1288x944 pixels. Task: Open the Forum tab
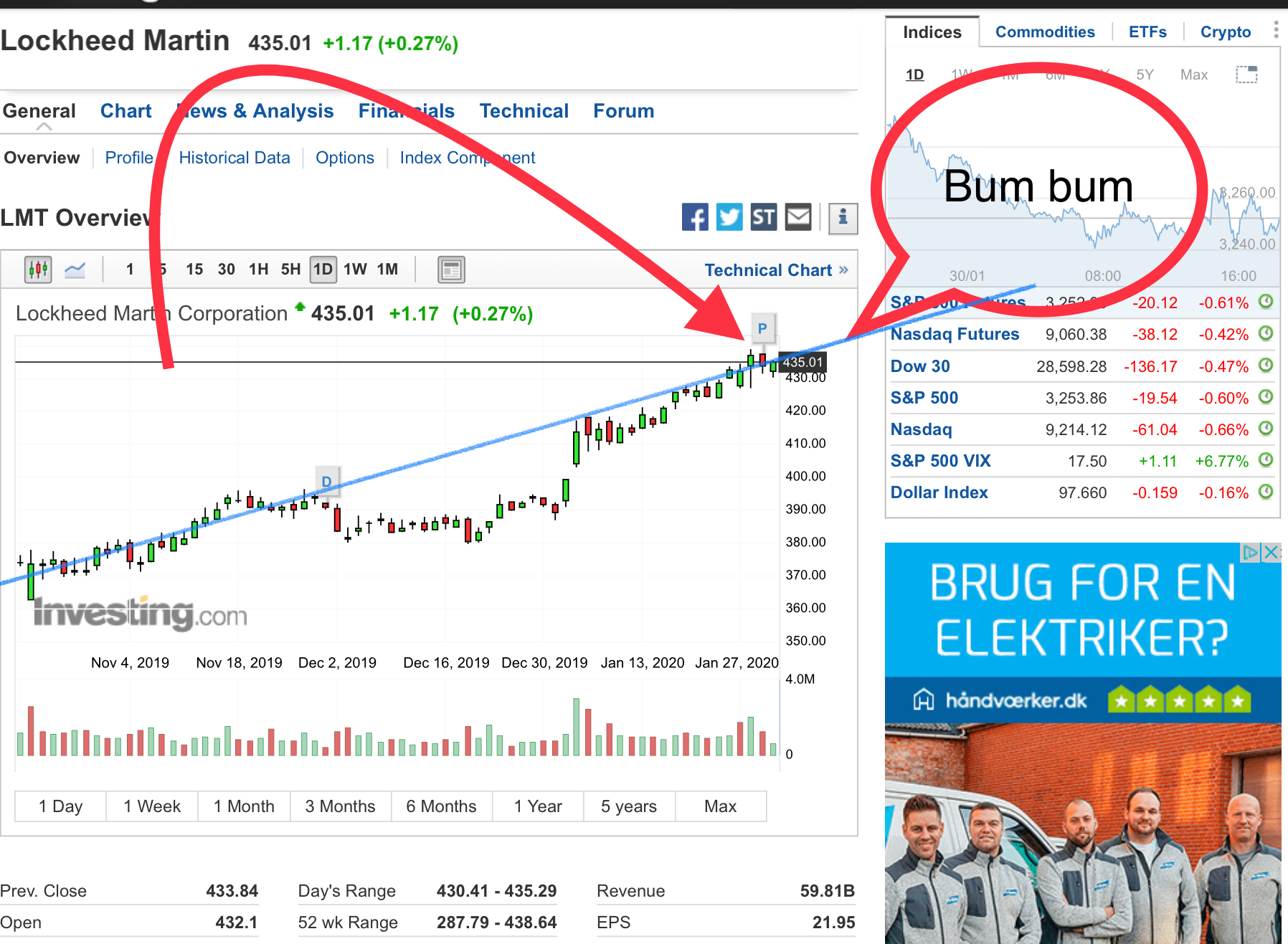point(624,111)
